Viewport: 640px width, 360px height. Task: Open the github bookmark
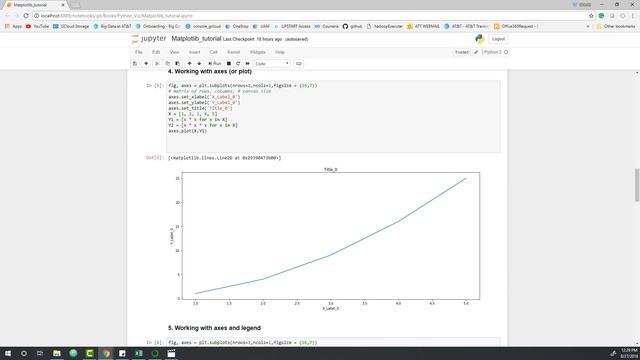pos(352,26)
